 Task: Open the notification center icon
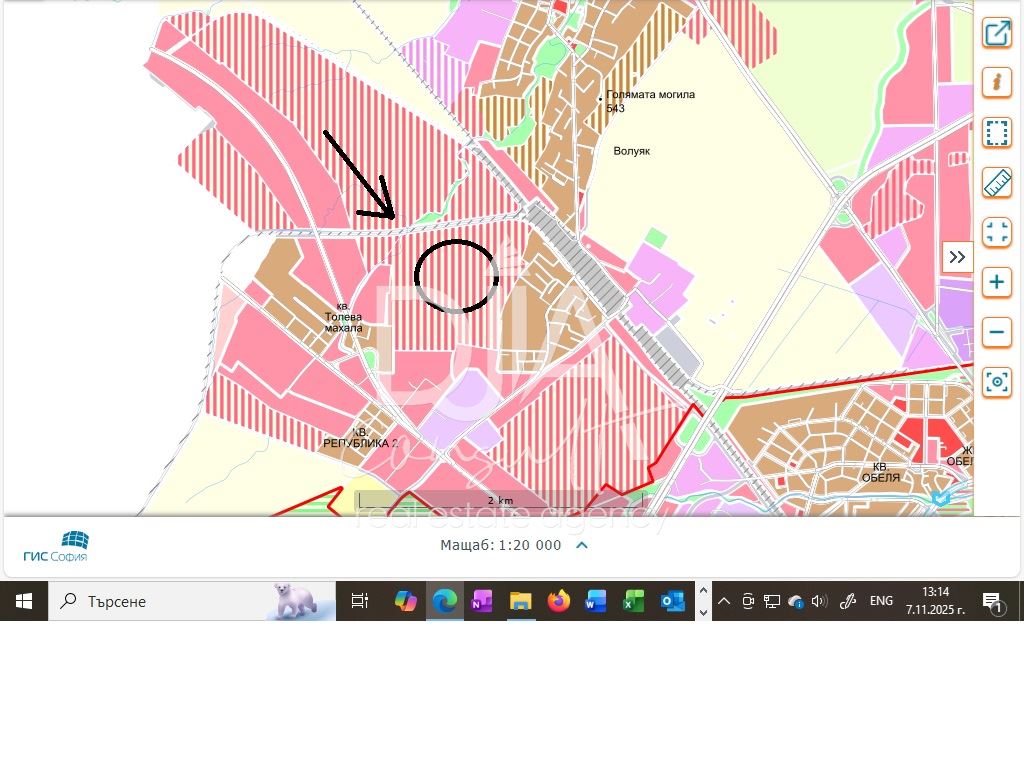coord(992,601)
